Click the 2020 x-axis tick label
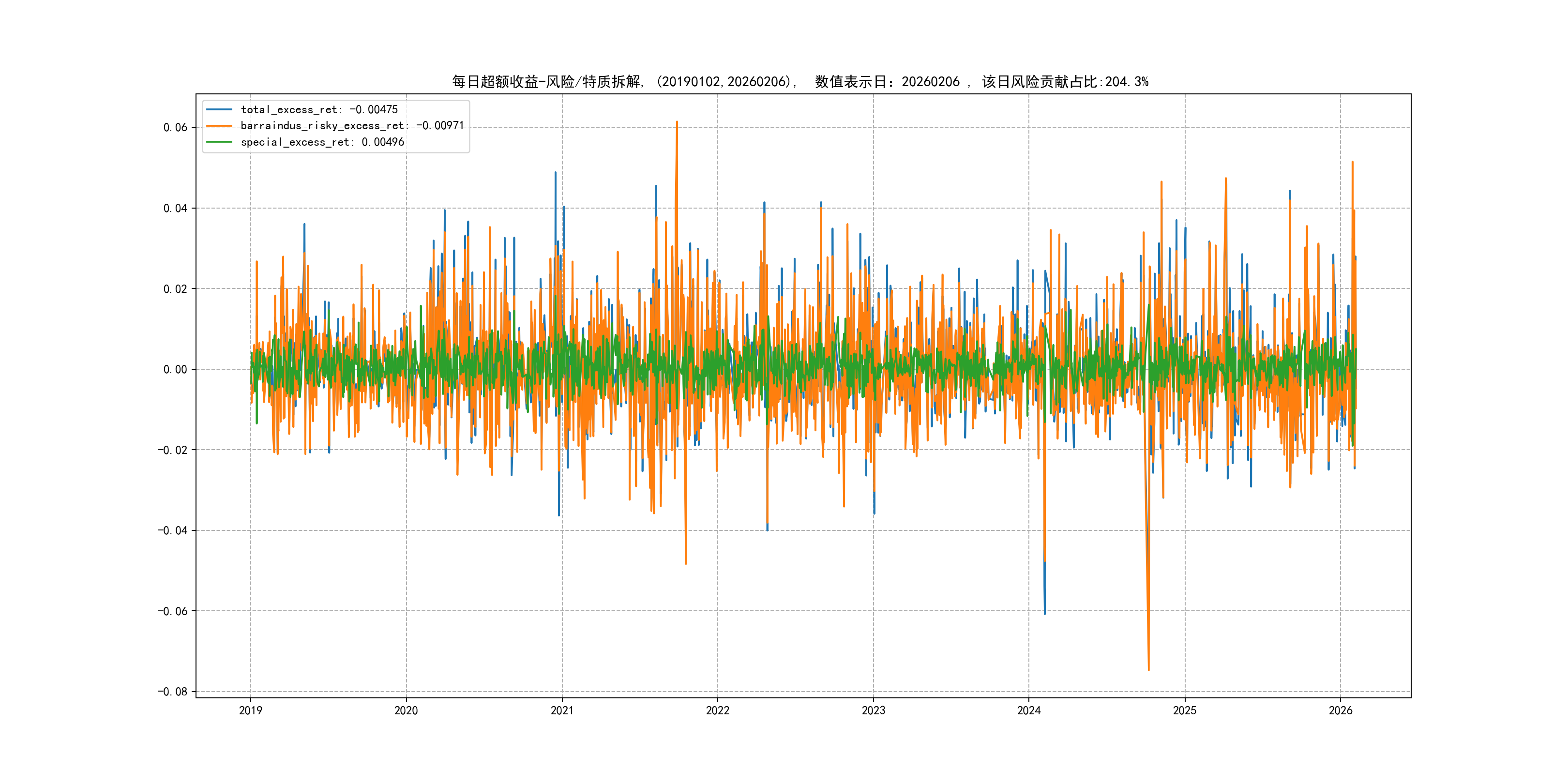This screenshot has height=784, width=1568. click(406, 710)
